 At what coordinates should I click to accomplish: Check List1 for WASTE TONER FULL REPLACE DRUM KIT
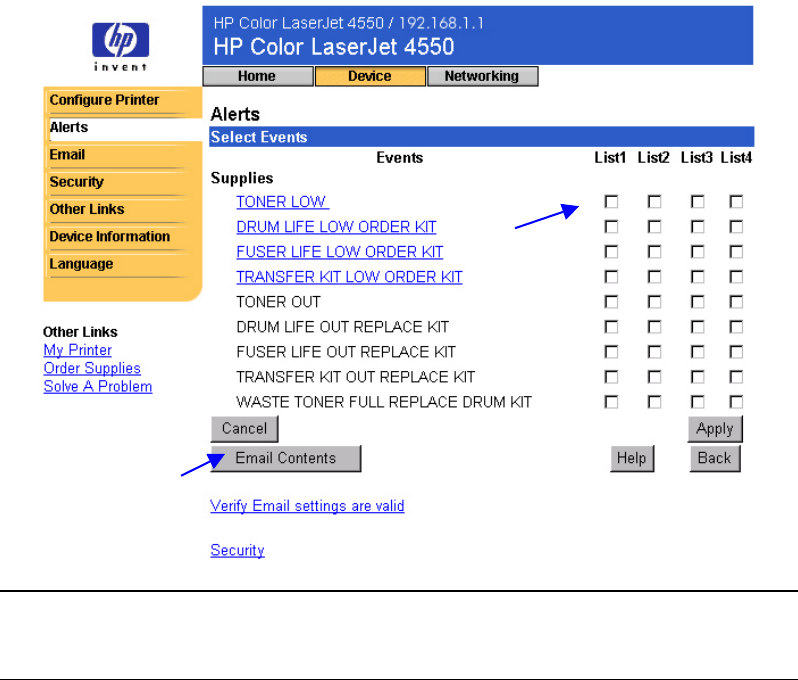tap(611, 402)
